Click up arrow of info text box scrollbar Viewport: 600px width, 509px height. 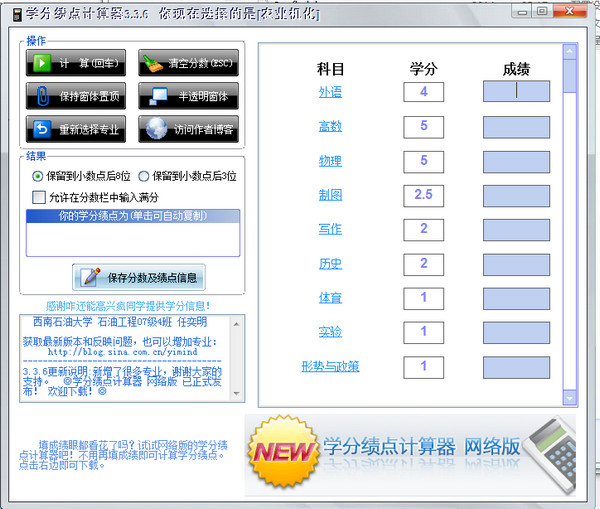pyautogui.click(x=236, y=324)
